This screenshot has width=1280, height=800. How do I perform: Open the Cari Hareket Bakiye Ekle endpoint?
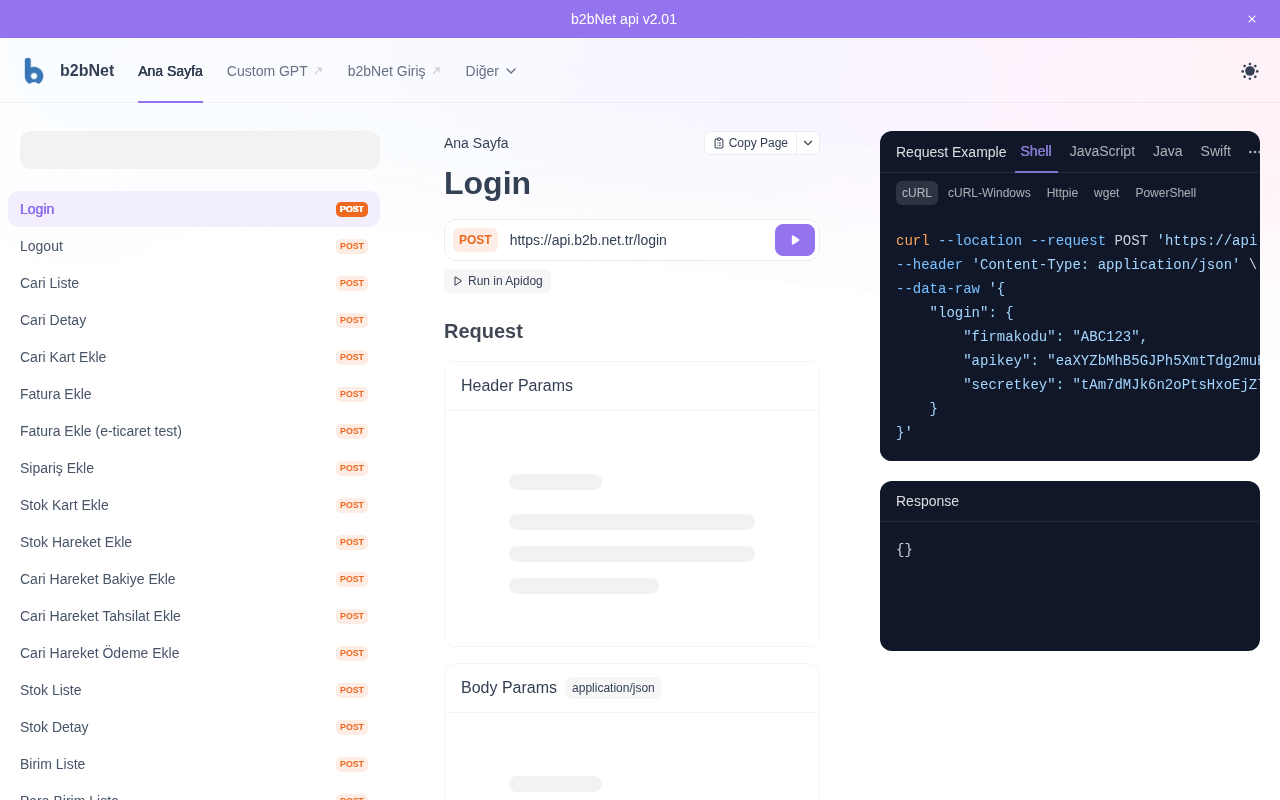pos(194,579)
